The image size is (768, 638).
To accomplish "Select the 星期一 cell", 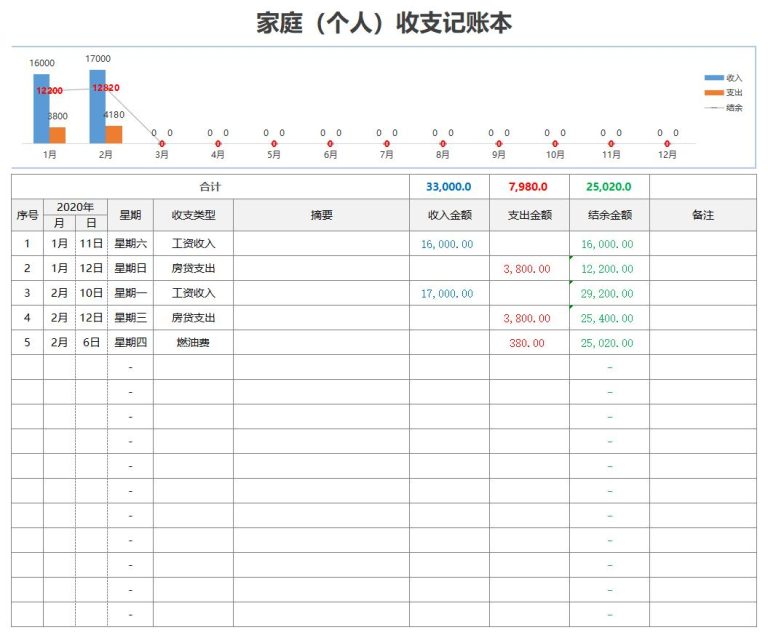I will click(x=130, y=293).
